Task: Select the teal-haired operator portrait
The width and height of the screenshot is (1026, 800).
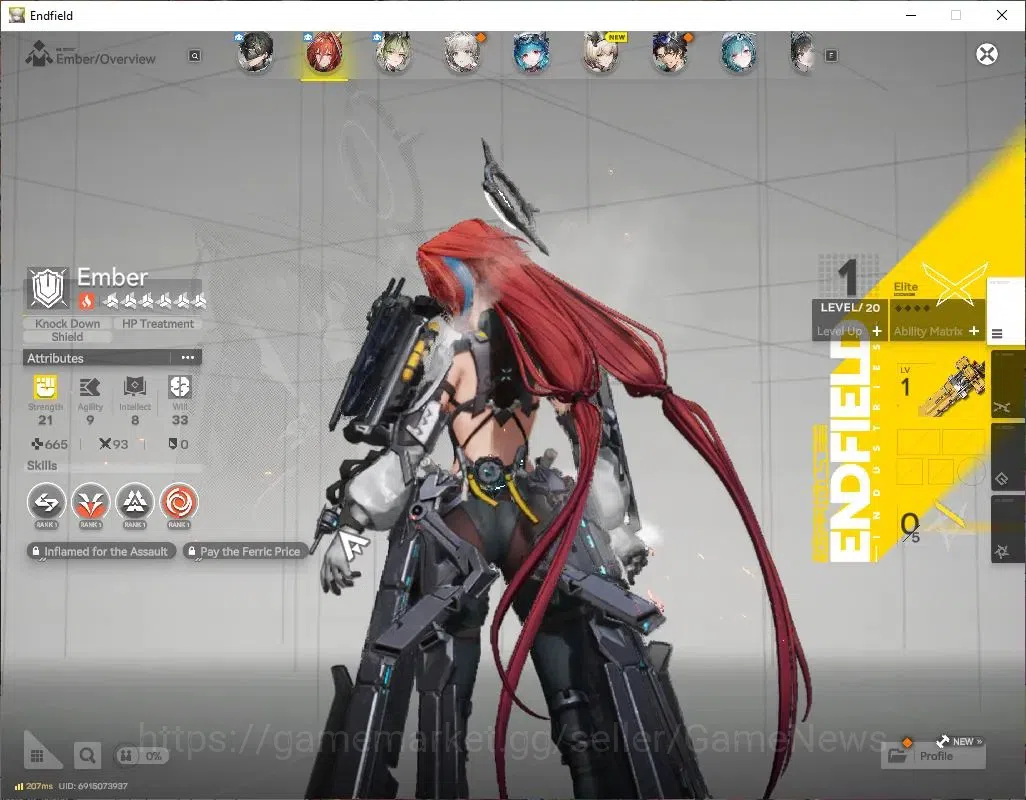Action: [x=739, y=52]
